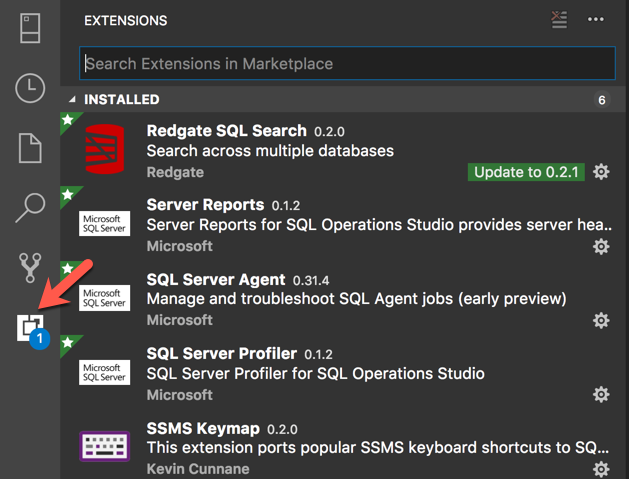
Task: Open the Servers view in activity bar
Action: (x=30, y=28)
